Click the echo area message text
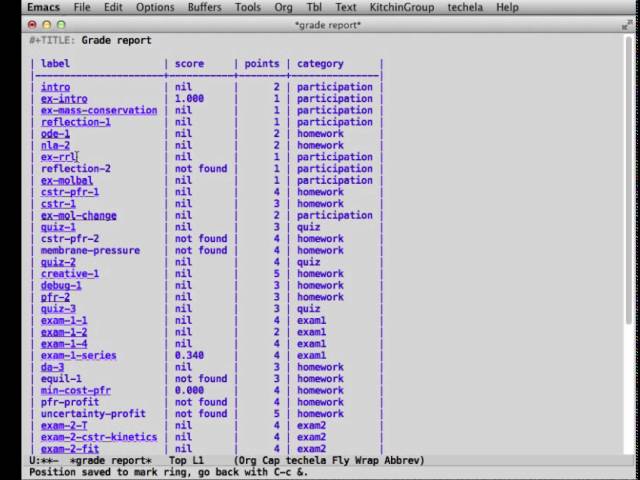Image resolution: width=640 pixels, height=480 pixels. [169, 472]
